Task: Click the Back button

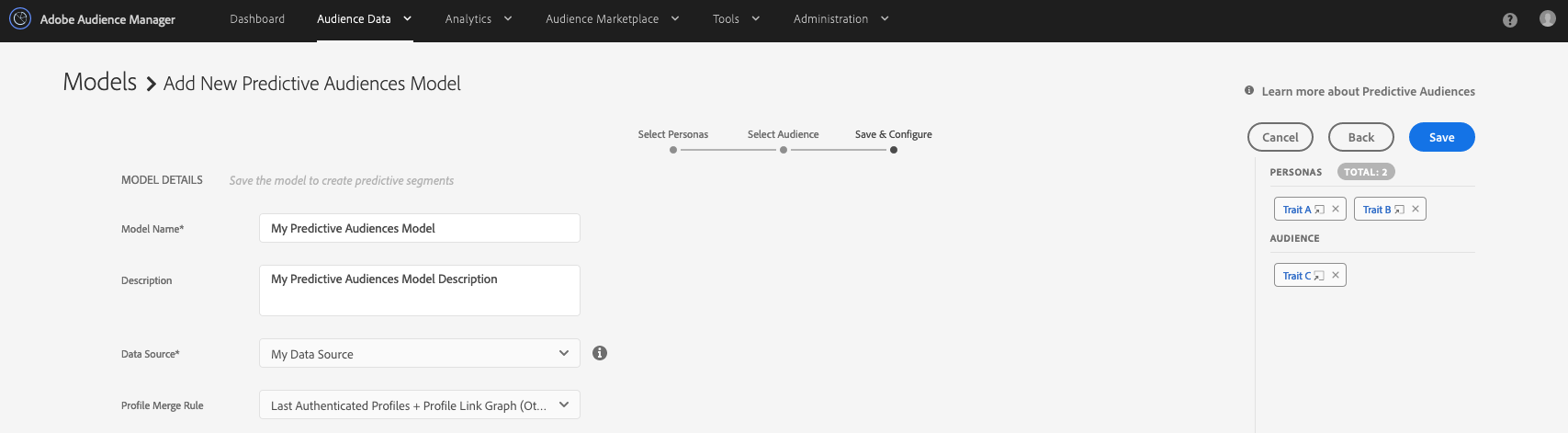Action: [1361, 137]
